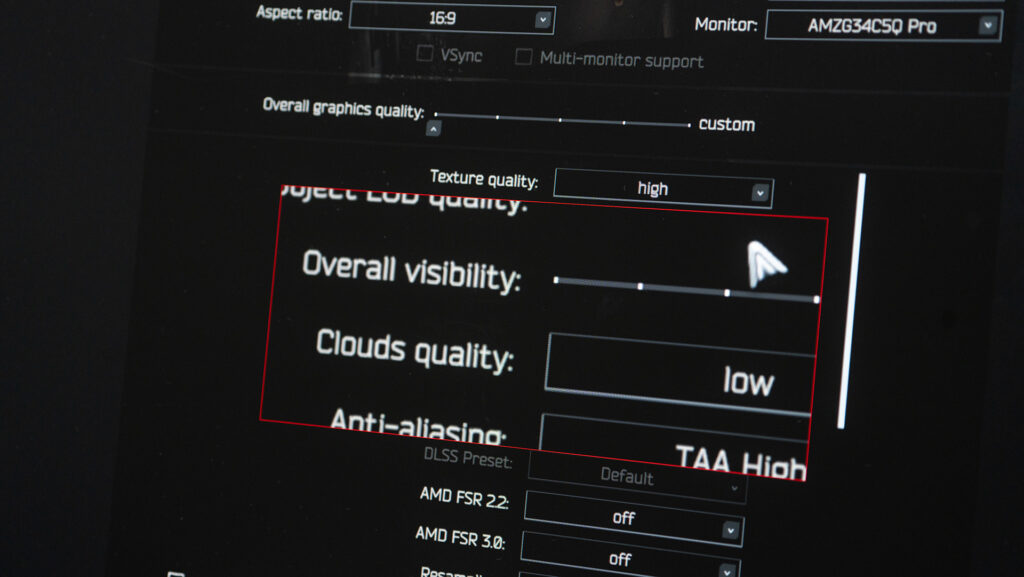Viewport: 1024px width, 577px height.
Task: Open the AMD FSR 3.0 field showing off
Action: pyautogui.click(x=618, y=557)
